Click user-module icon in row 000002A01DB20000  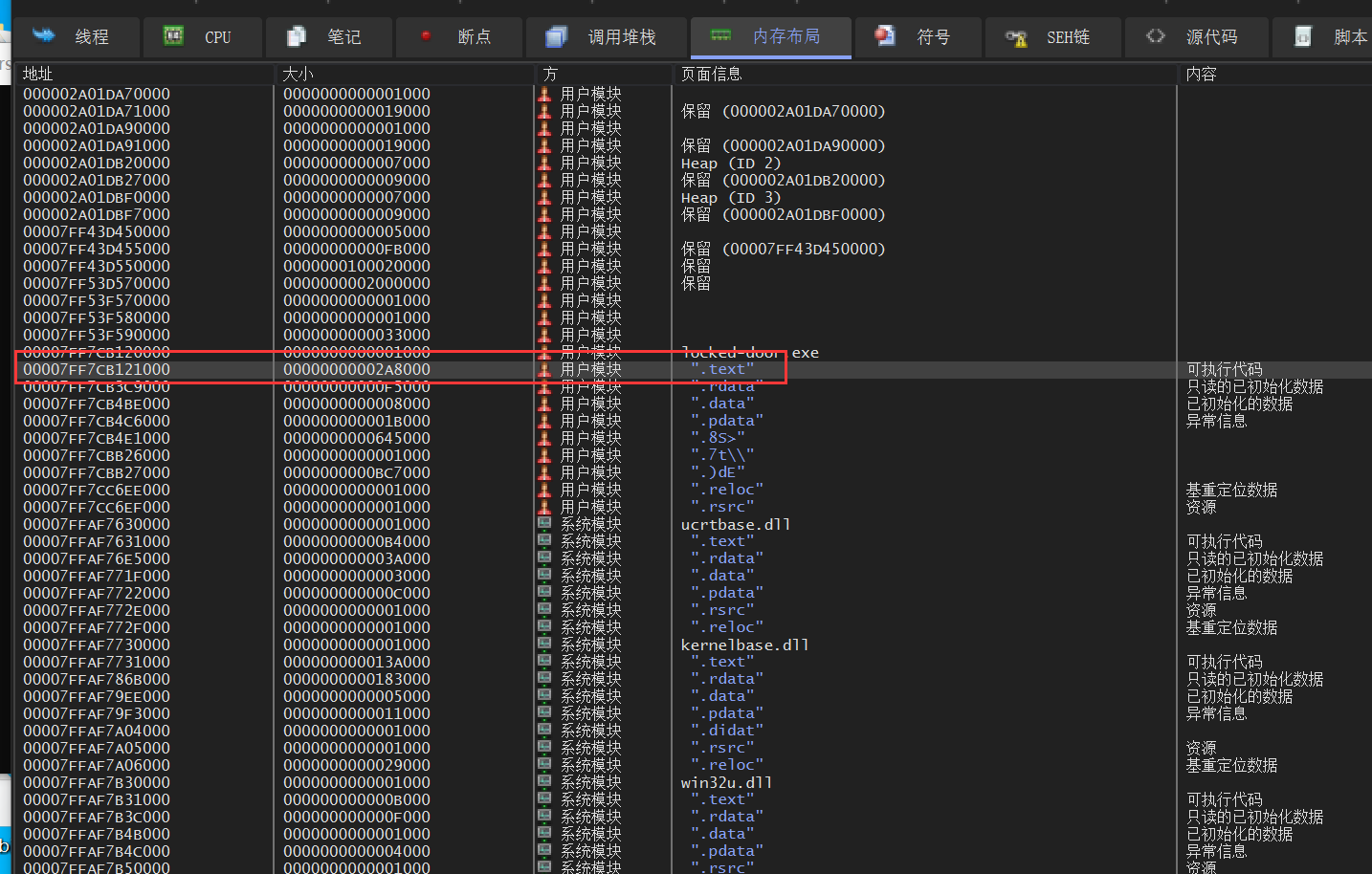point(544,163)
